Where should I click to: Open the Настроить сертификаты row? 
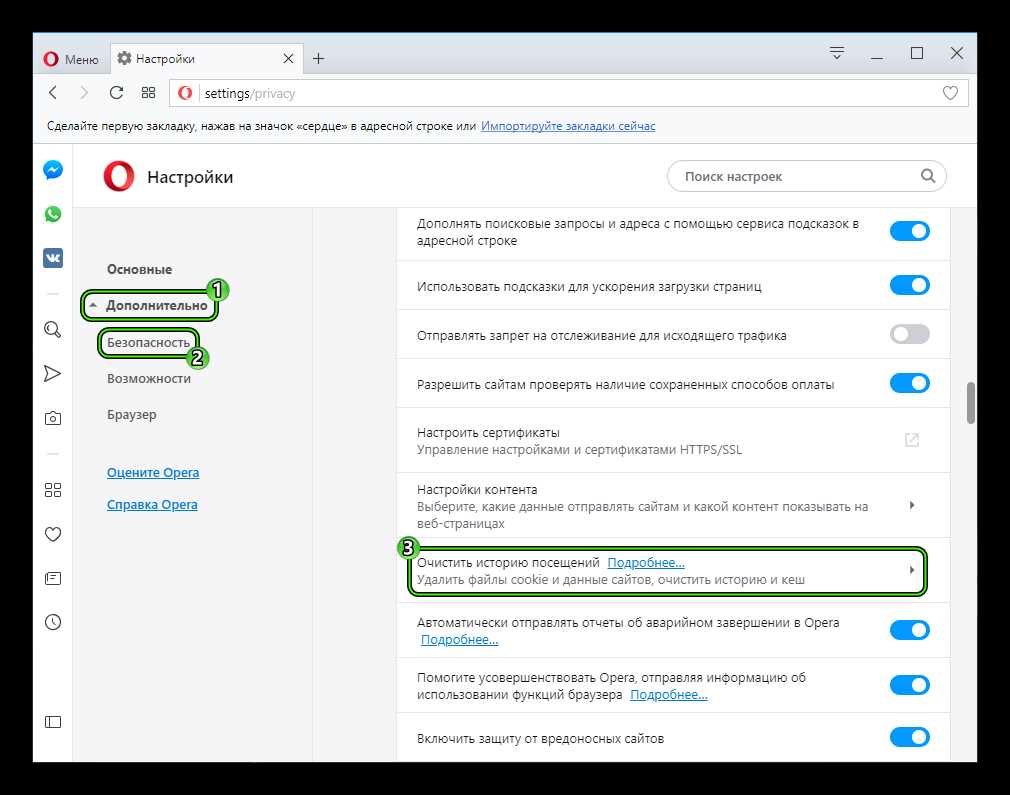673,440
